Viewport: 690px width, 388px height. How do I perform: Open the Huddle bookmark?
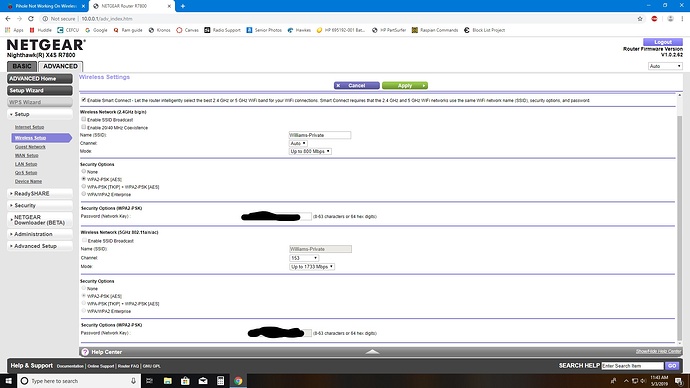click(40, 30)
